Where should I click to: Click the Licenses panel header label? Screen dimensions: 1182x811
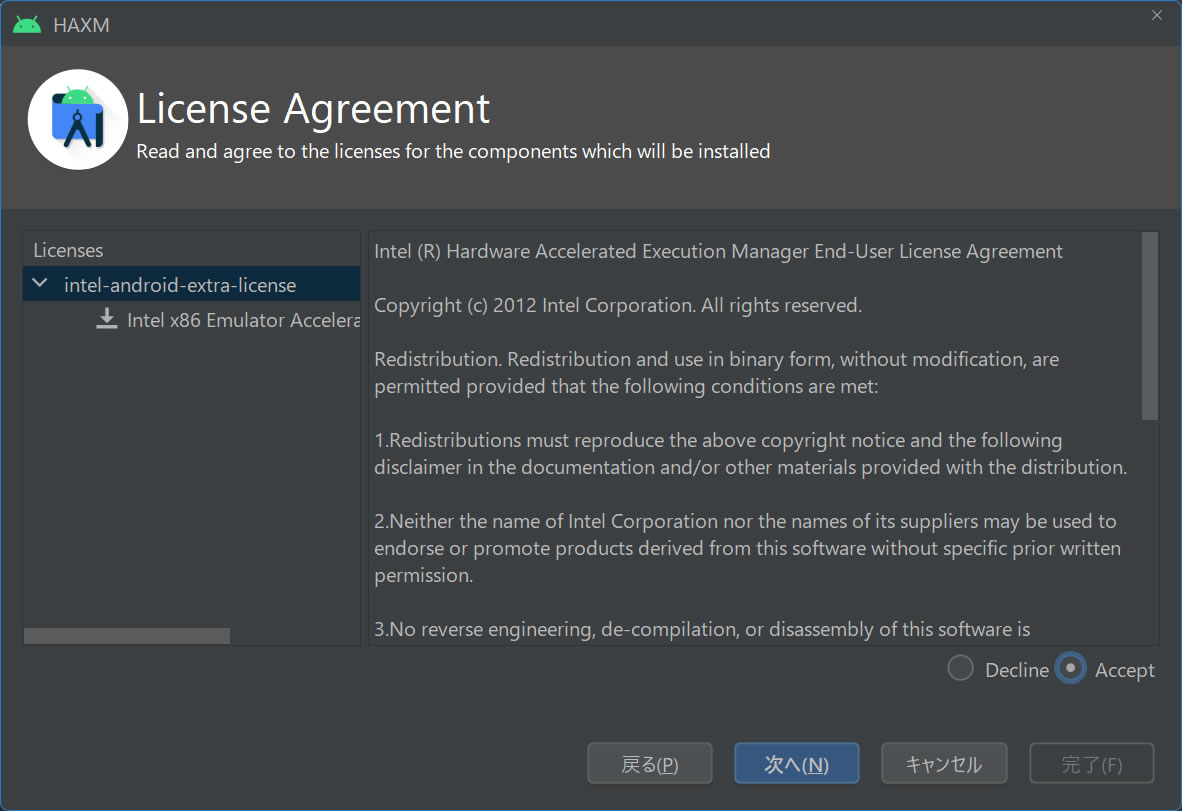(x=68, y=250)
